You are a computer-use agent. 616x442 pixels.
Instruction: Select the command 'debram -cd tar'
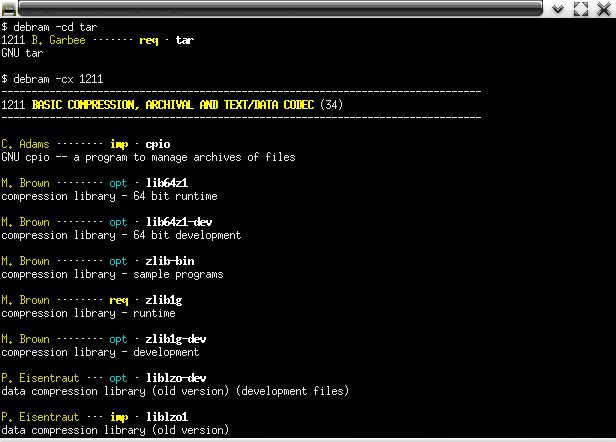click(55, 27)
